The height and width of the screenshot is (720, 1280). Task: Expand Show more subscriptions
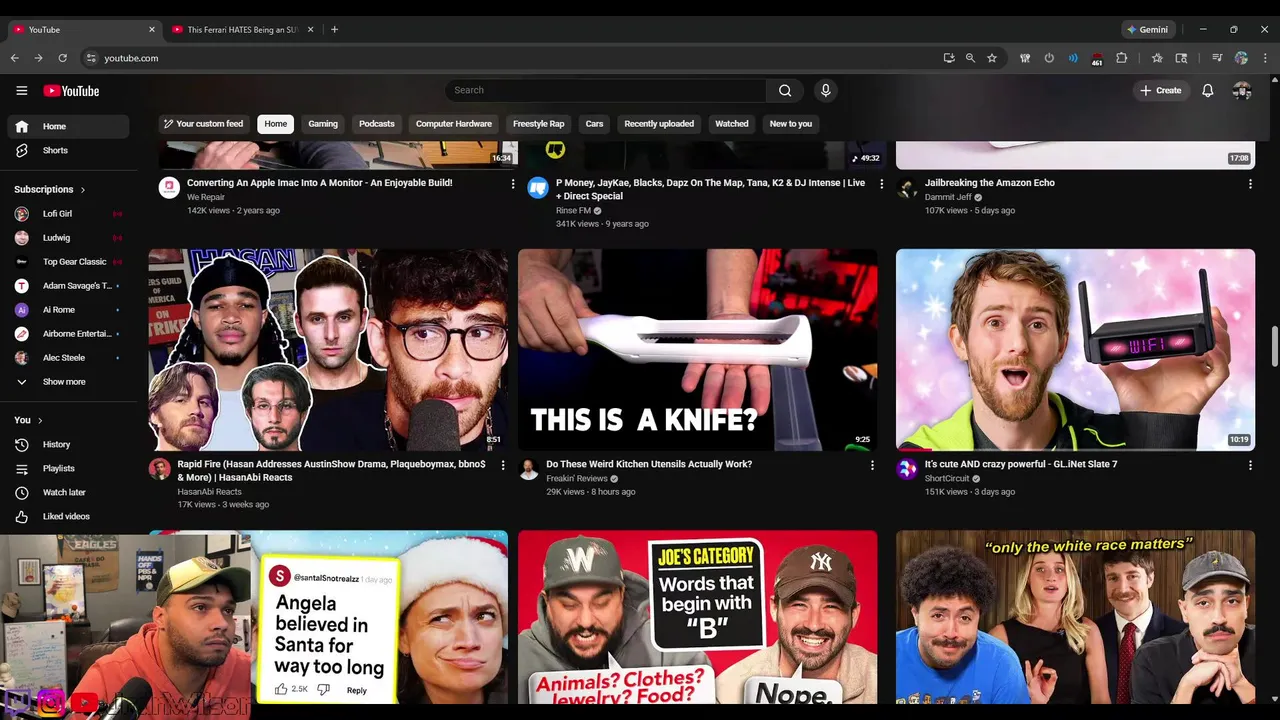click(68, 382)
